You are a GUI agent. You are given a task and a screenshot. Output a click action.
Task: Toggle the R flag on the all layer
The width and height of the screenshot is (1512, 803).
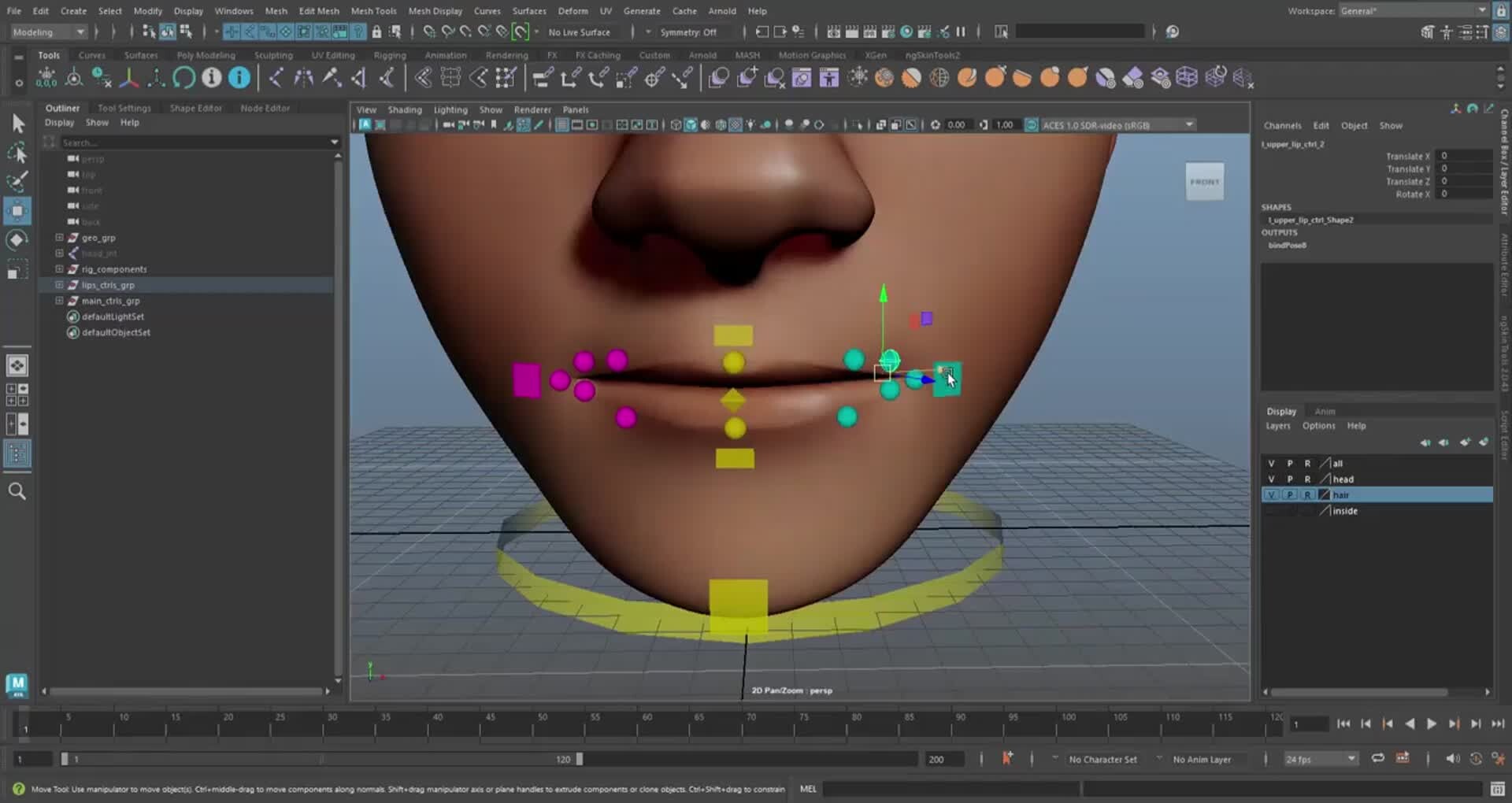1308,464
